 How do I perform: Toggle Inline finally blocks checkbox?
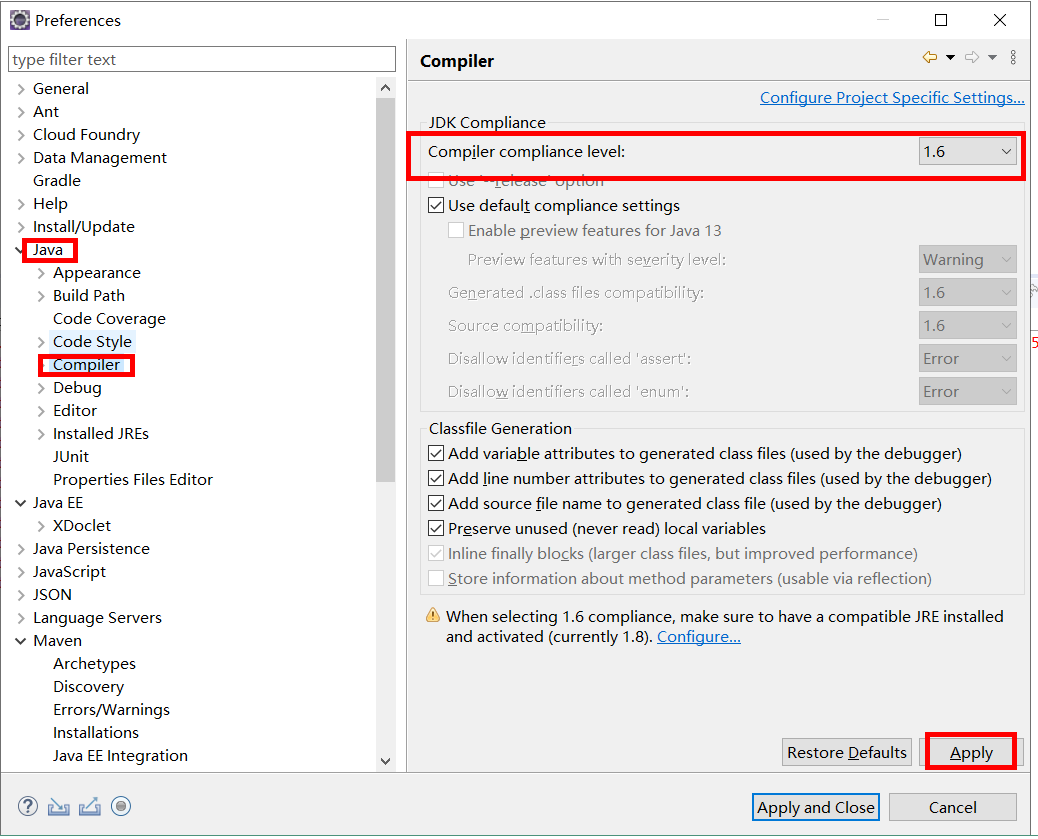pos(436,554)
